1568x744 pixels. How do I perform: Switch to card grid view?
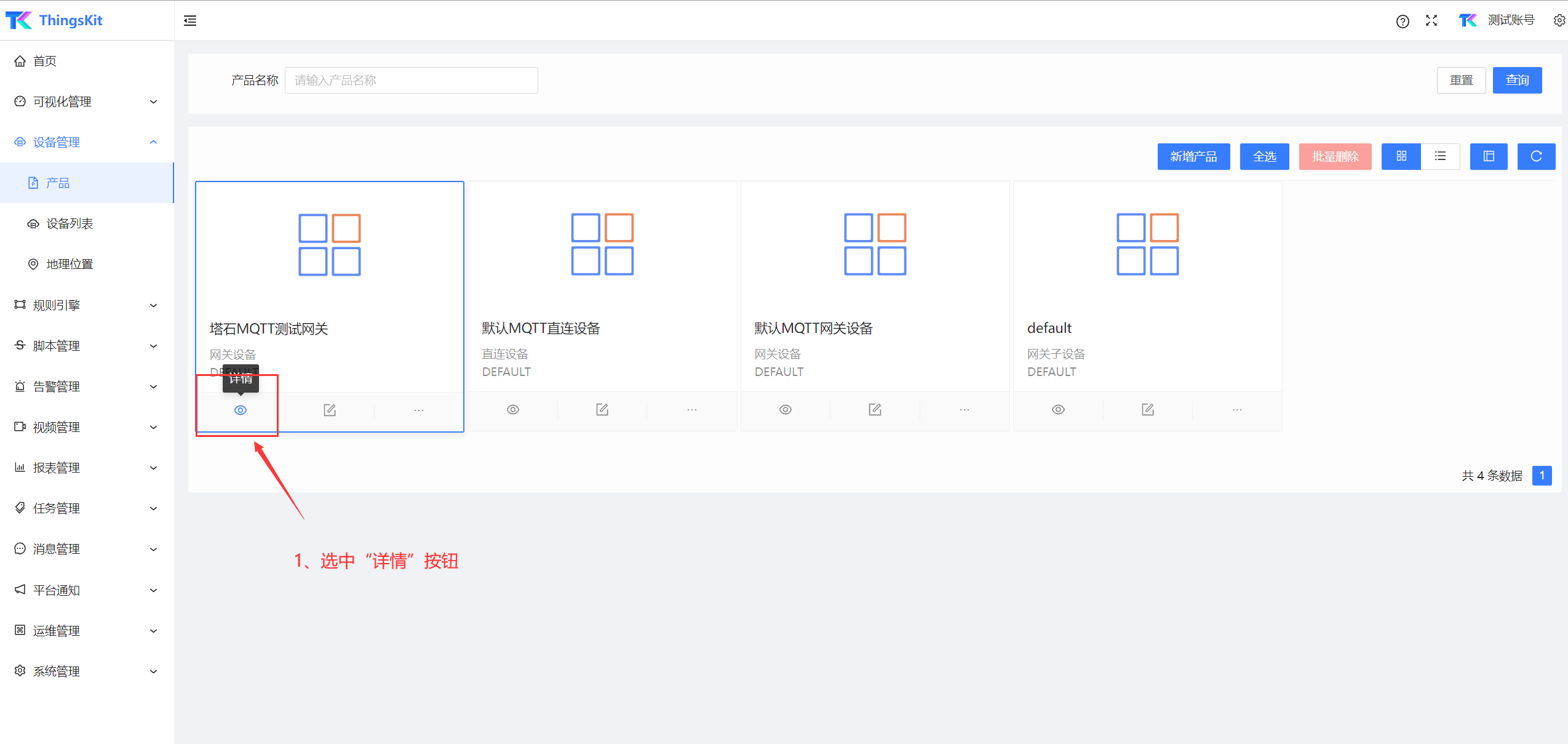pos(1401,156)
